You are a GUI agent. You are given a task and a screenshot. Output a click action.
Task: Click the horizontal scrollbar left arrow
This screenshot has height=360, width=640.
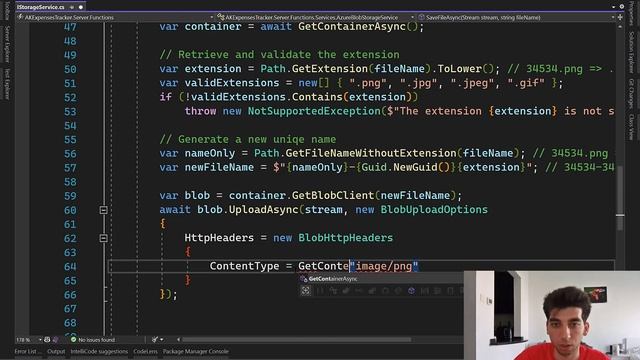tap(178, 340)
